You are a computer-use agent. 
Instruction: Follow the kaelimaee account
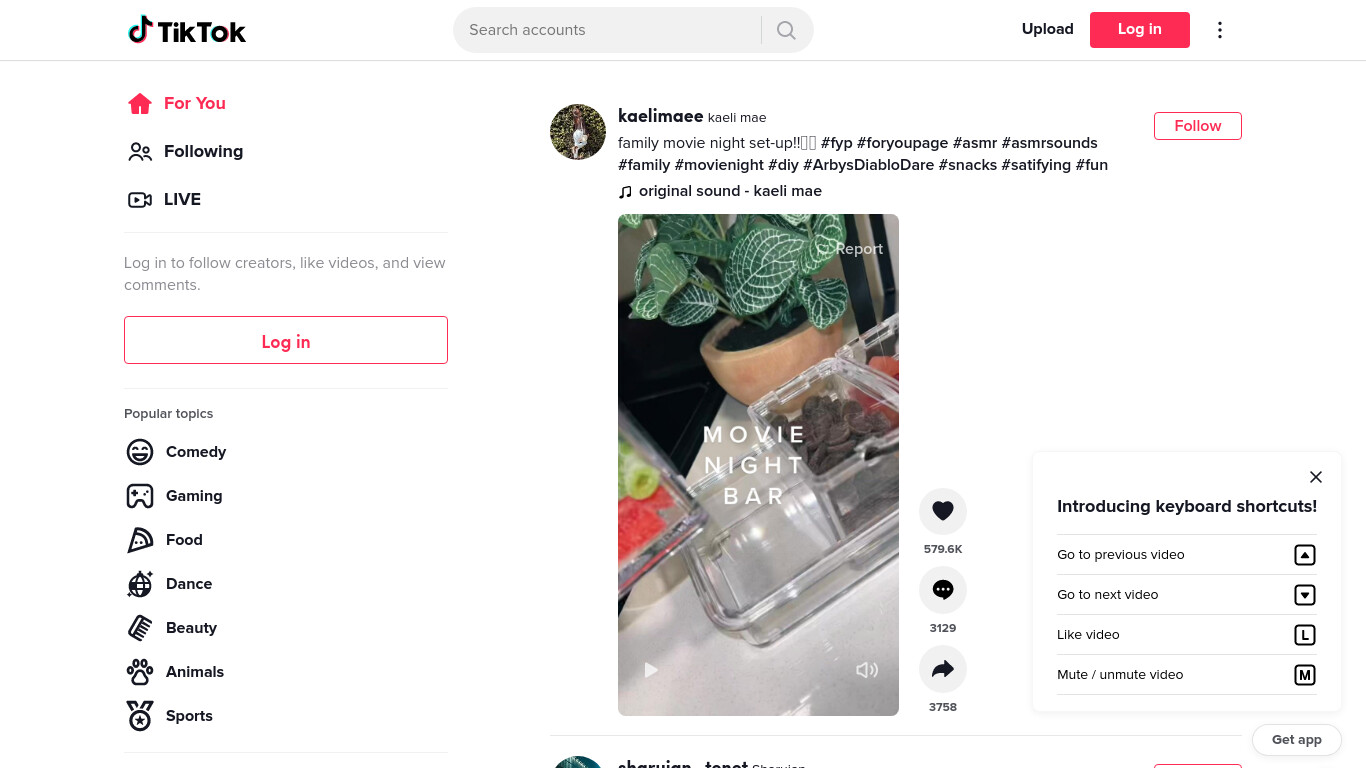[1198, 126]
